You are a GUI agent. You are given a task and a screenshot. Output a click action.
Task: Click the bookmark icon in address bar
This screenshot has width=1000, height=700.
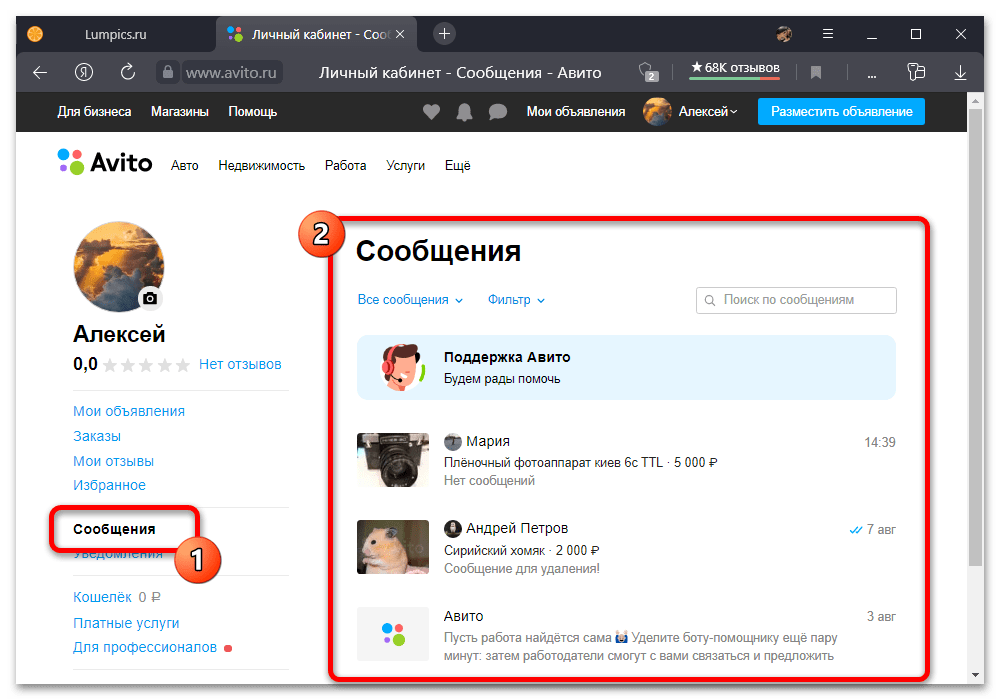(x=816, y=72)
